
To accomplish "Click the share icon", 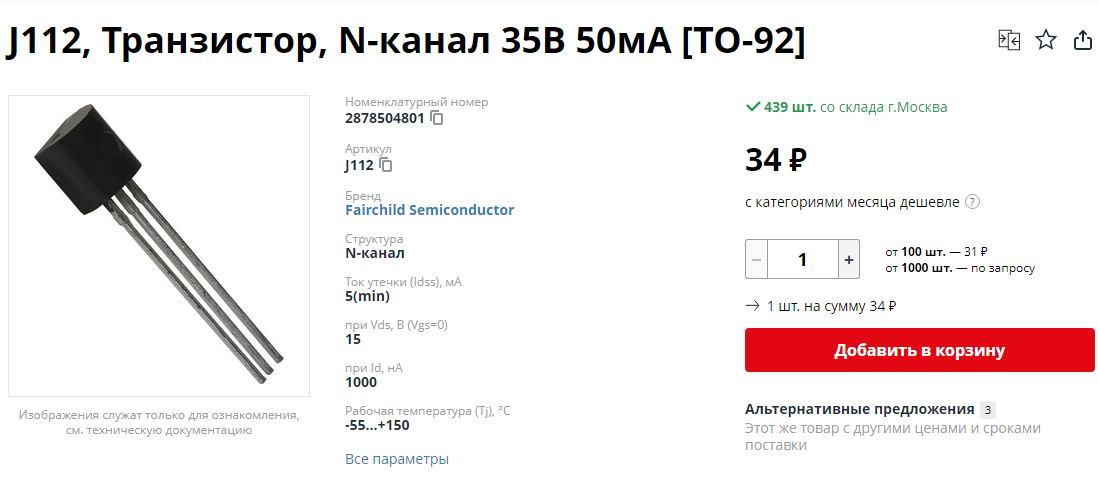I will 1082,40.
